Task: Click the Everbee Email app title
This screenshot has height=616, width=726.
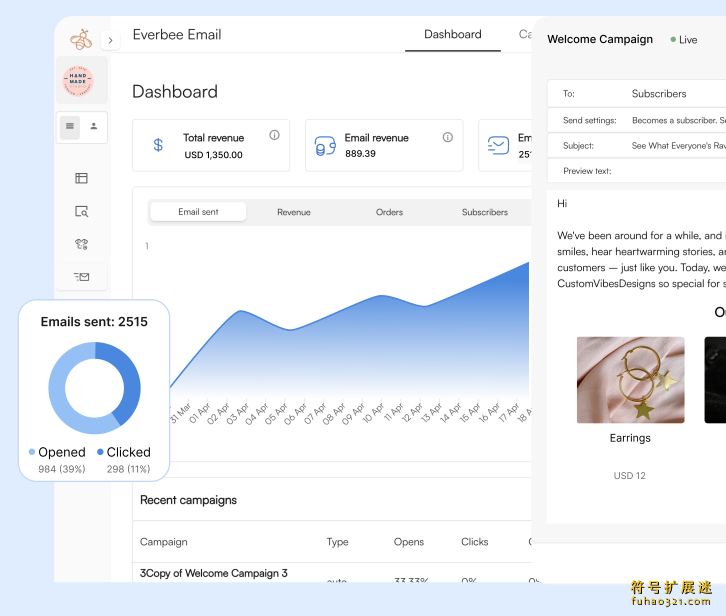Action: [177, 35]
